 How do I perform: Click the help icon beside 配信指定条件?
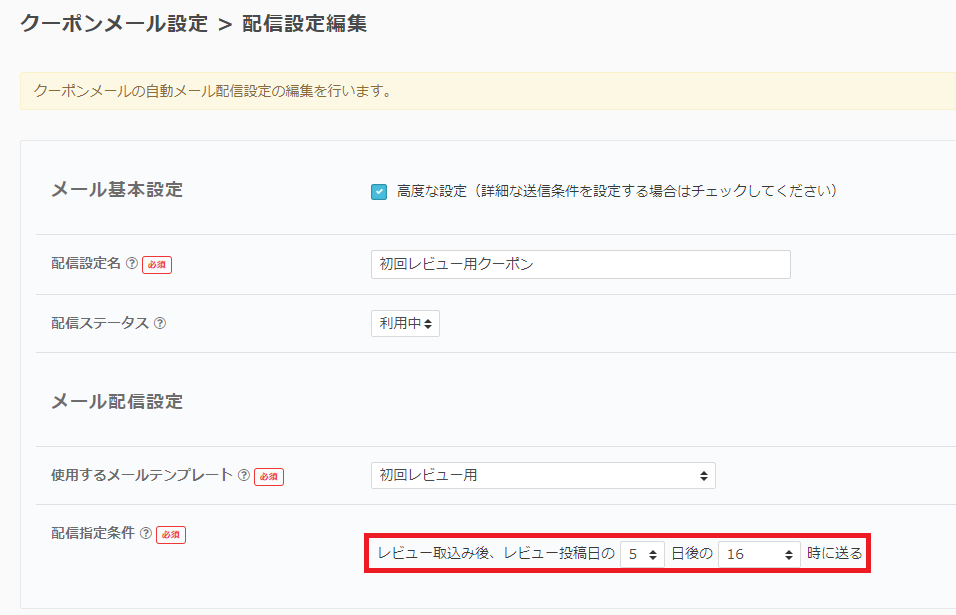click(146, 534)
